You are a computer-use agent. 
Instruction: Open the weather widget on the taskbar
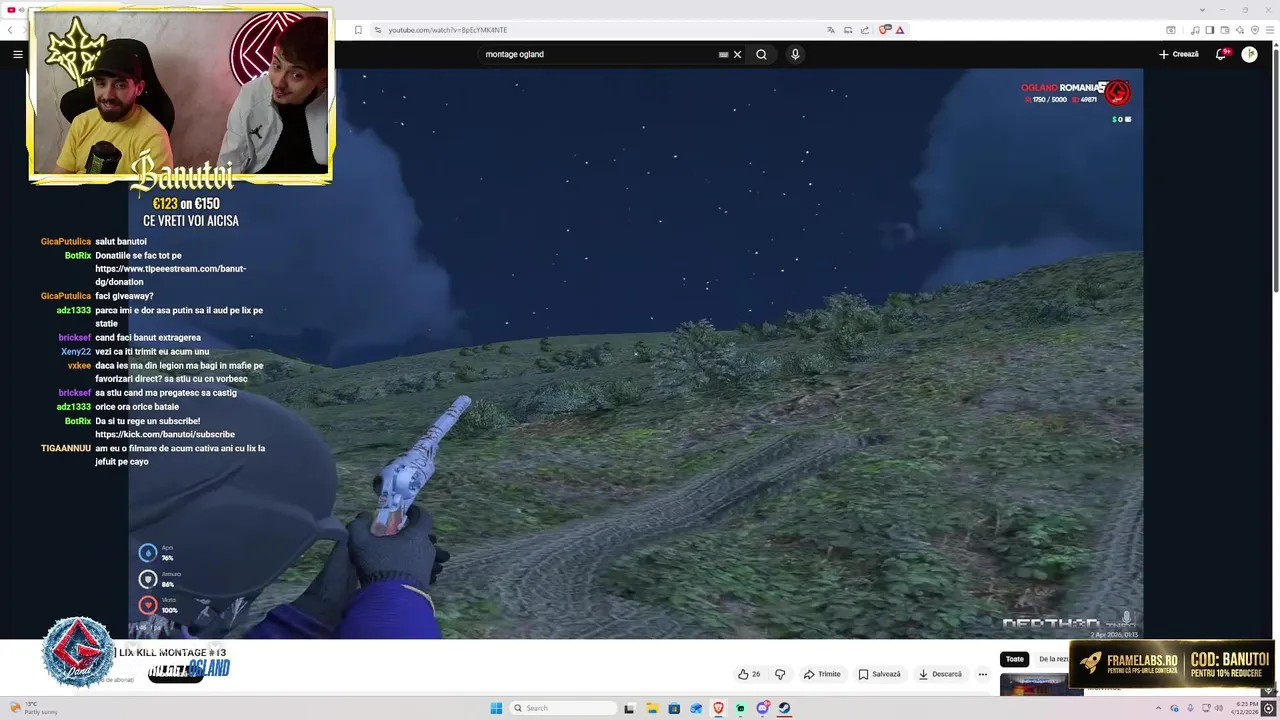[35, 708]
